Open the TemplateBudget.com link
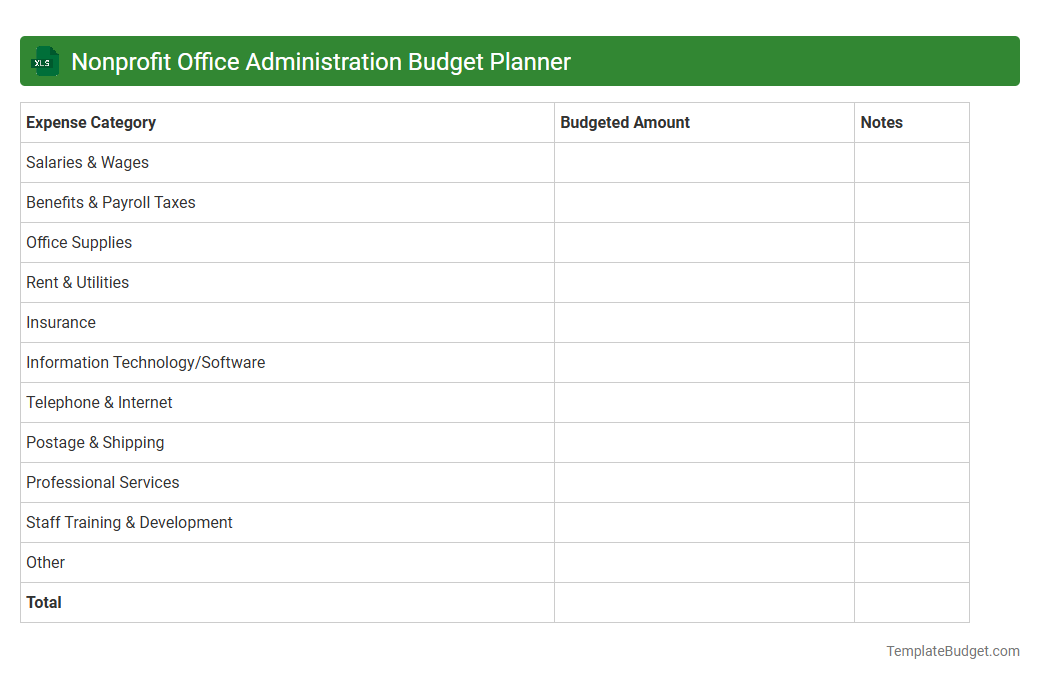 pyautogui.click(x=952, y=651)
